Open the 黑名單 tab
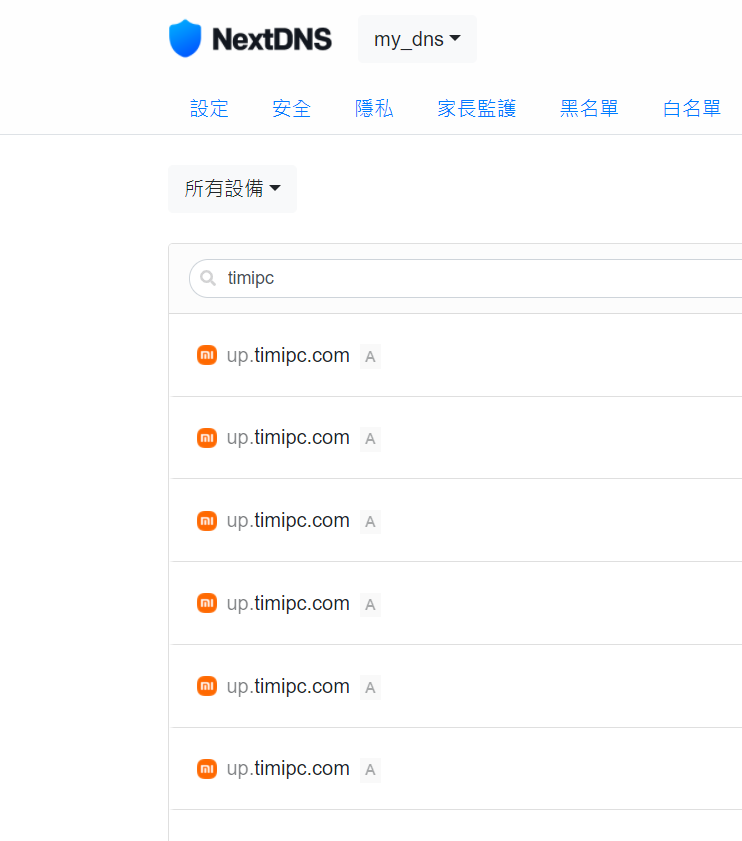 [x=589, y=108]
